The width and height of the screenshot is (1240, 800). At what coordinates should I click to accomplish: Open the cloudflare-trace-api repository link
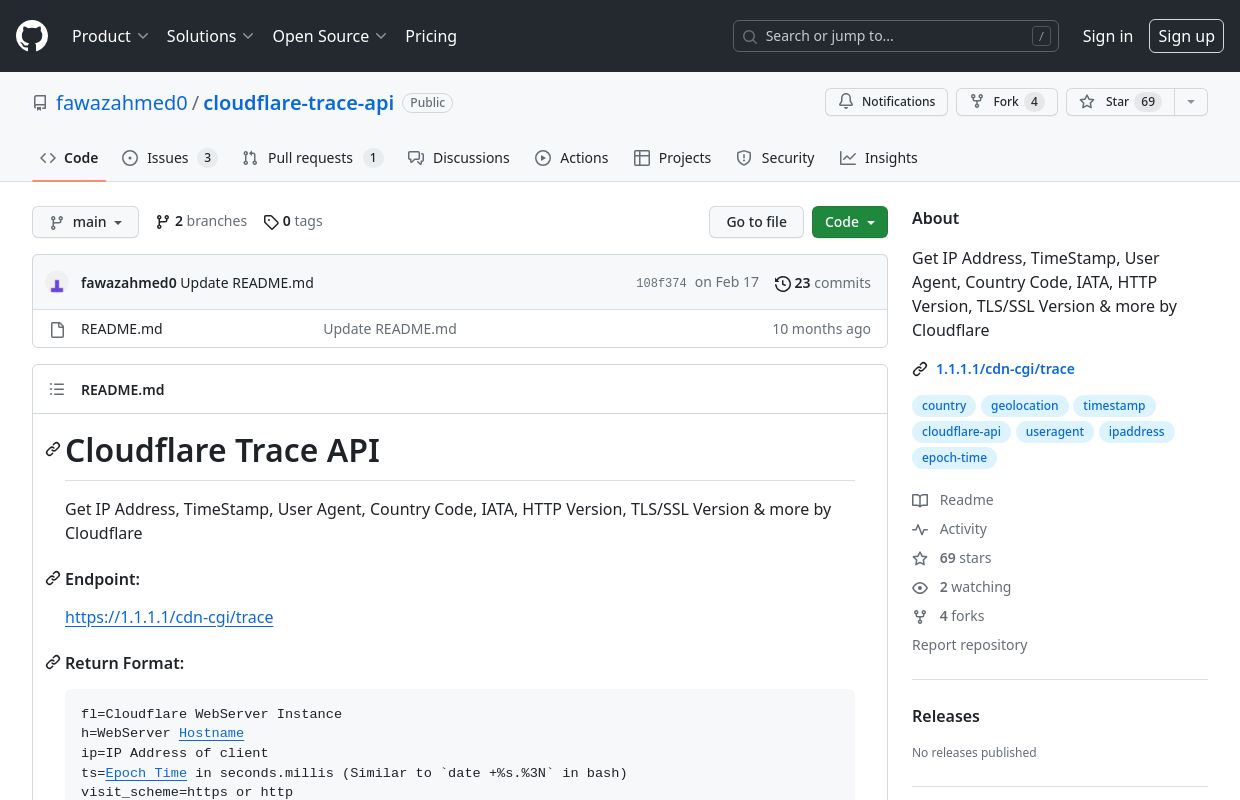coord(298,103)
